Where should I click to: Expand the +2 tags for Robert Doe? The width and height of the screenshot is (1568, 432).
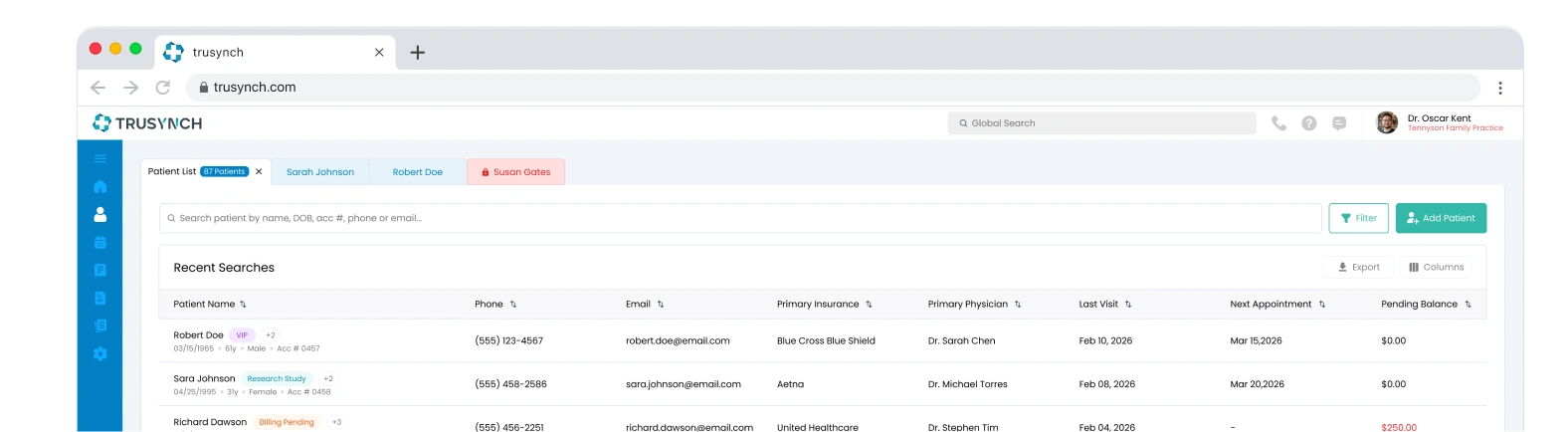tap(270, 335)
